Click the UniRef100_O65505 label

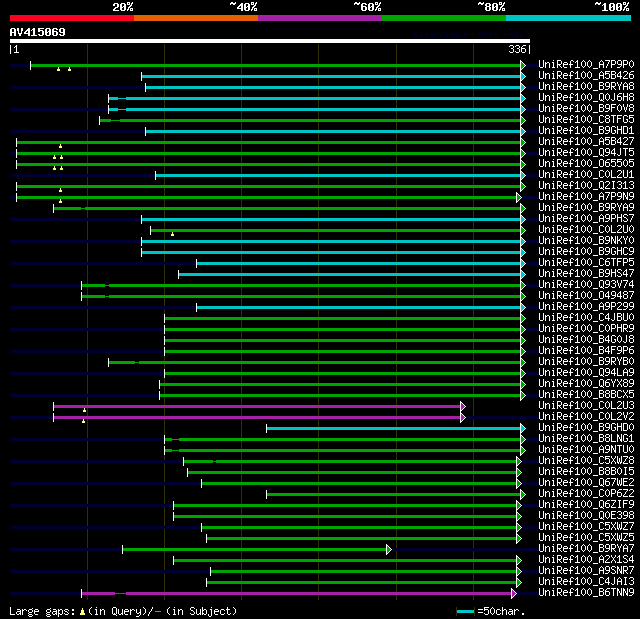(x=586, y=164)
